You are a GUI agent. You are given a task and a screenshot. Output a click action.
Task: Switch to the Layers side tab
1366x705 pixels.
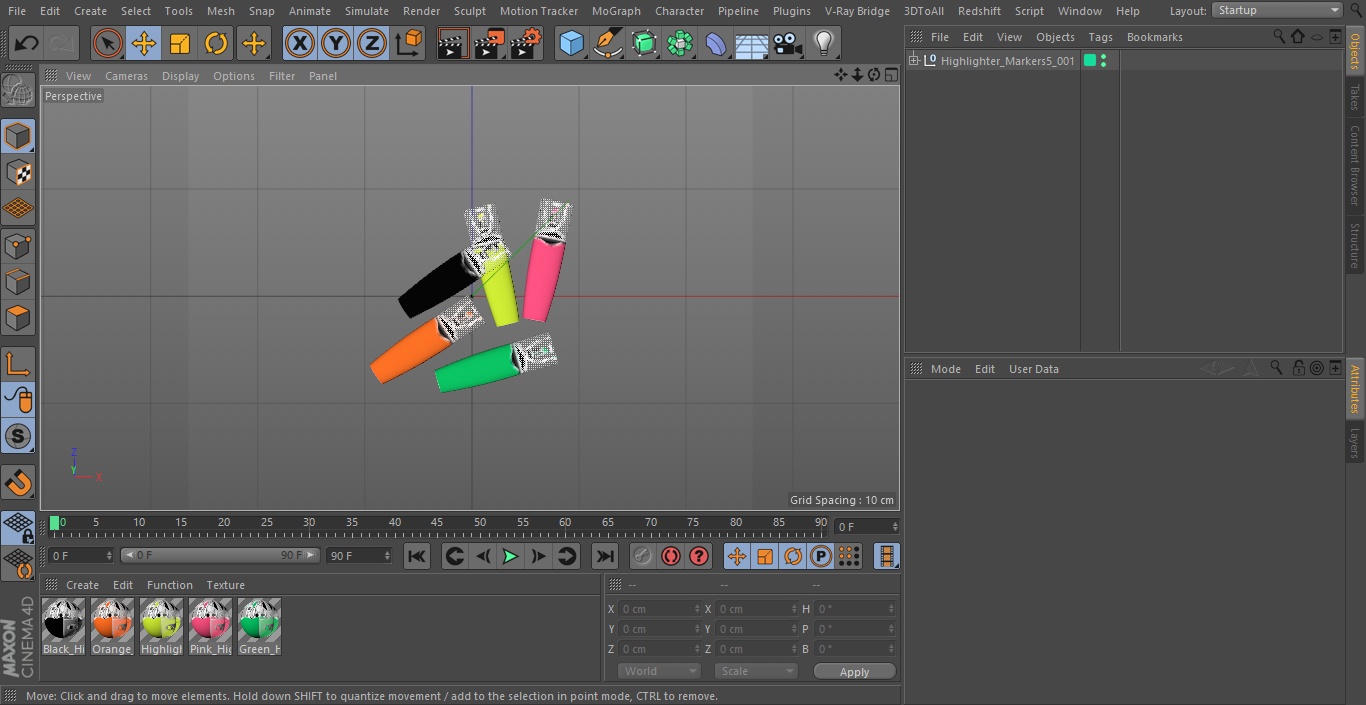pos(1355,443)
